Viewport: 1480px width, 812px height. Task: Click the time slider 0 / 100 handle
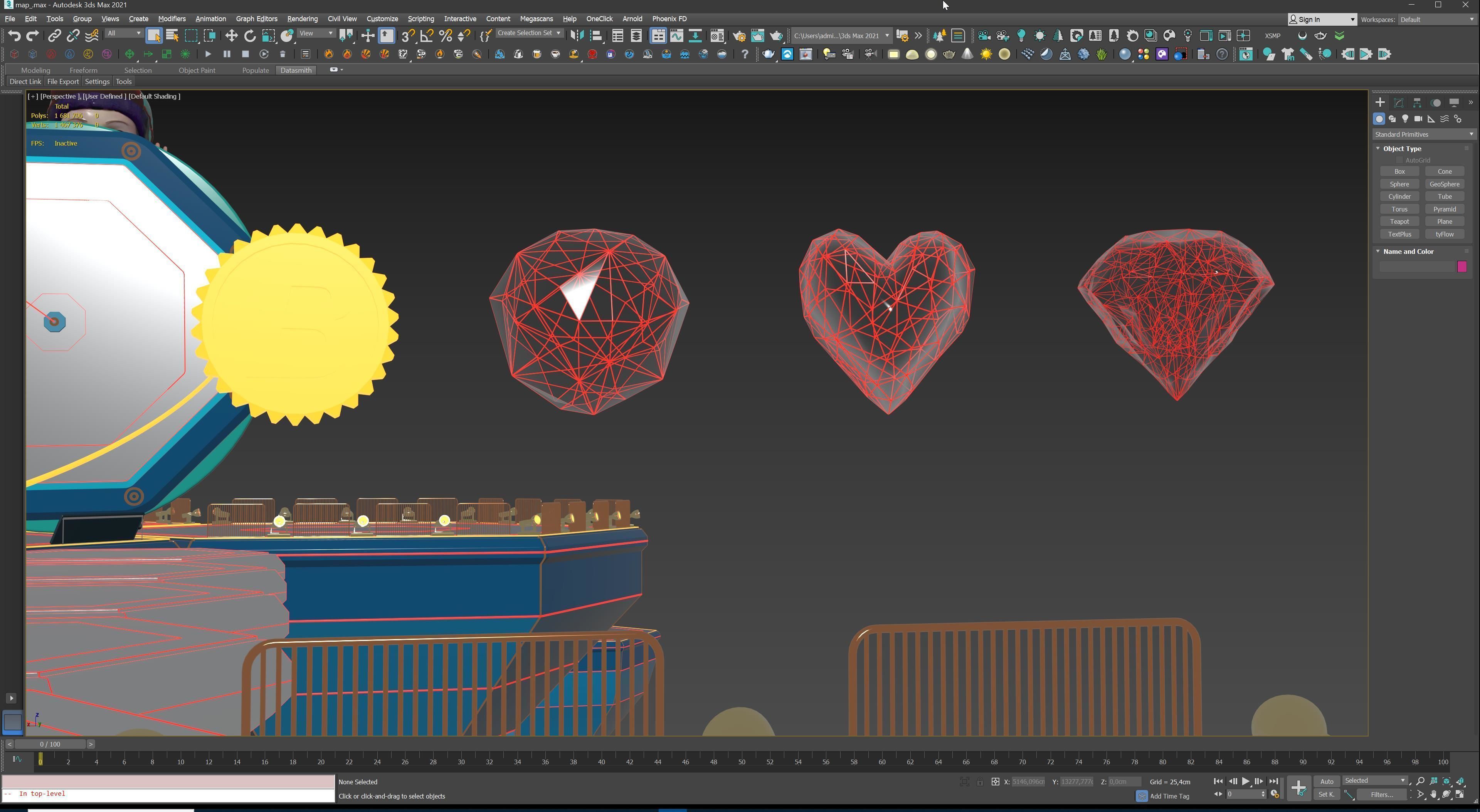50,744
